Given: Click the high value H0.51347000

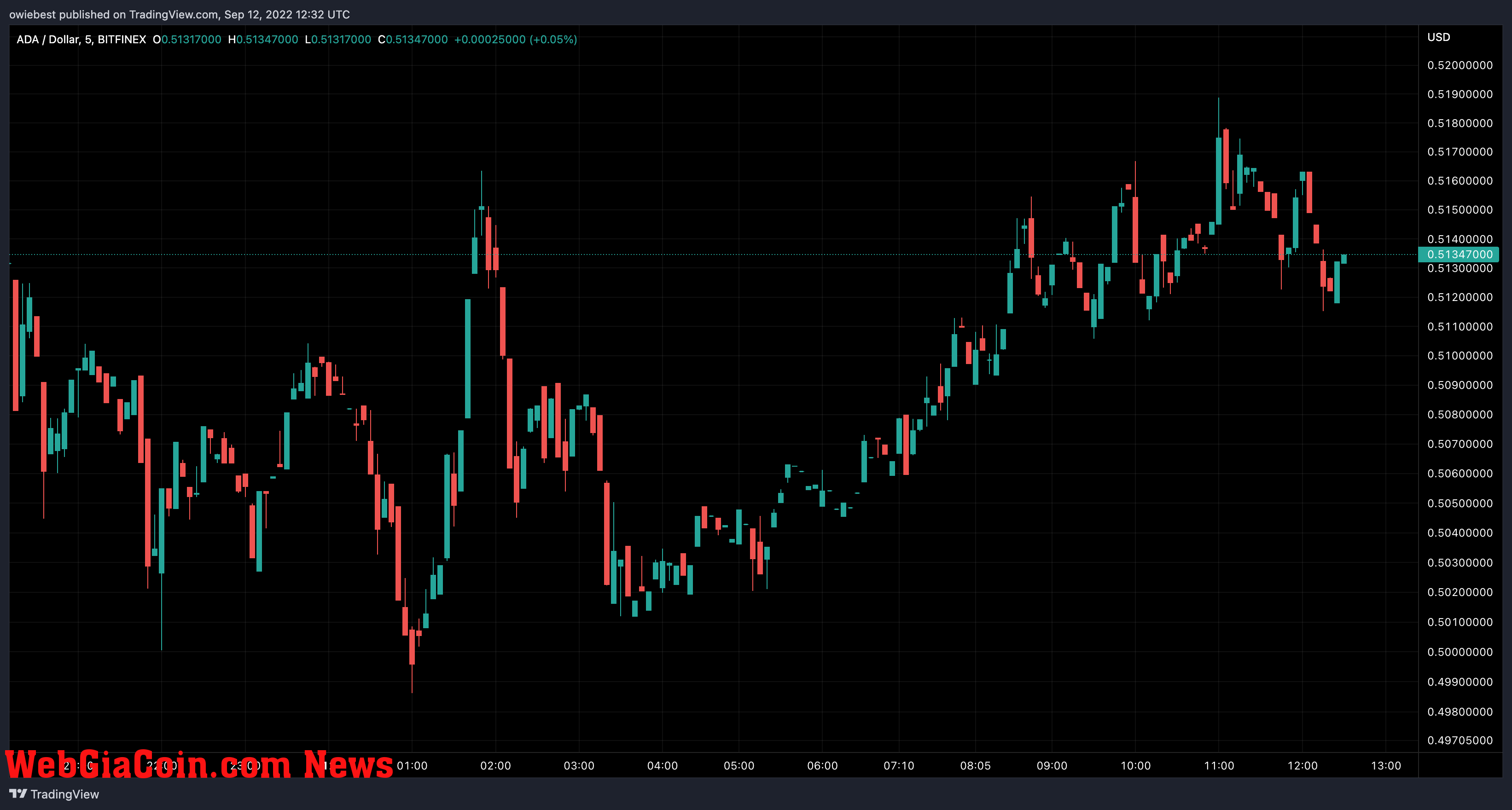Looking at the screenshot, I should coord(263,39).
